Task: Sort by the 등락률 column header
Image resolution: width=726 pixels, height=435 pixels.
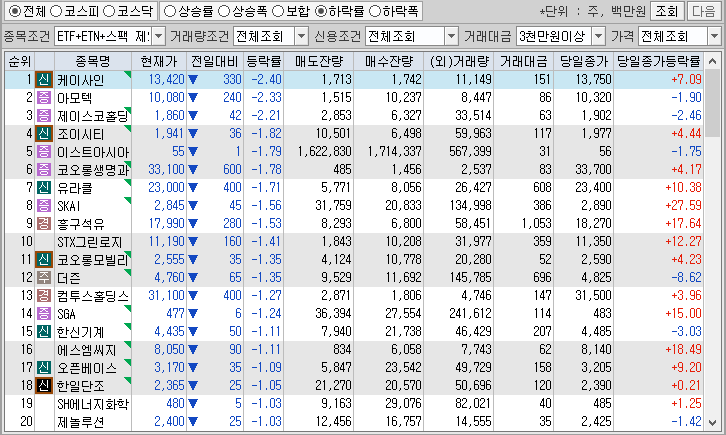Action: [263, 61]
